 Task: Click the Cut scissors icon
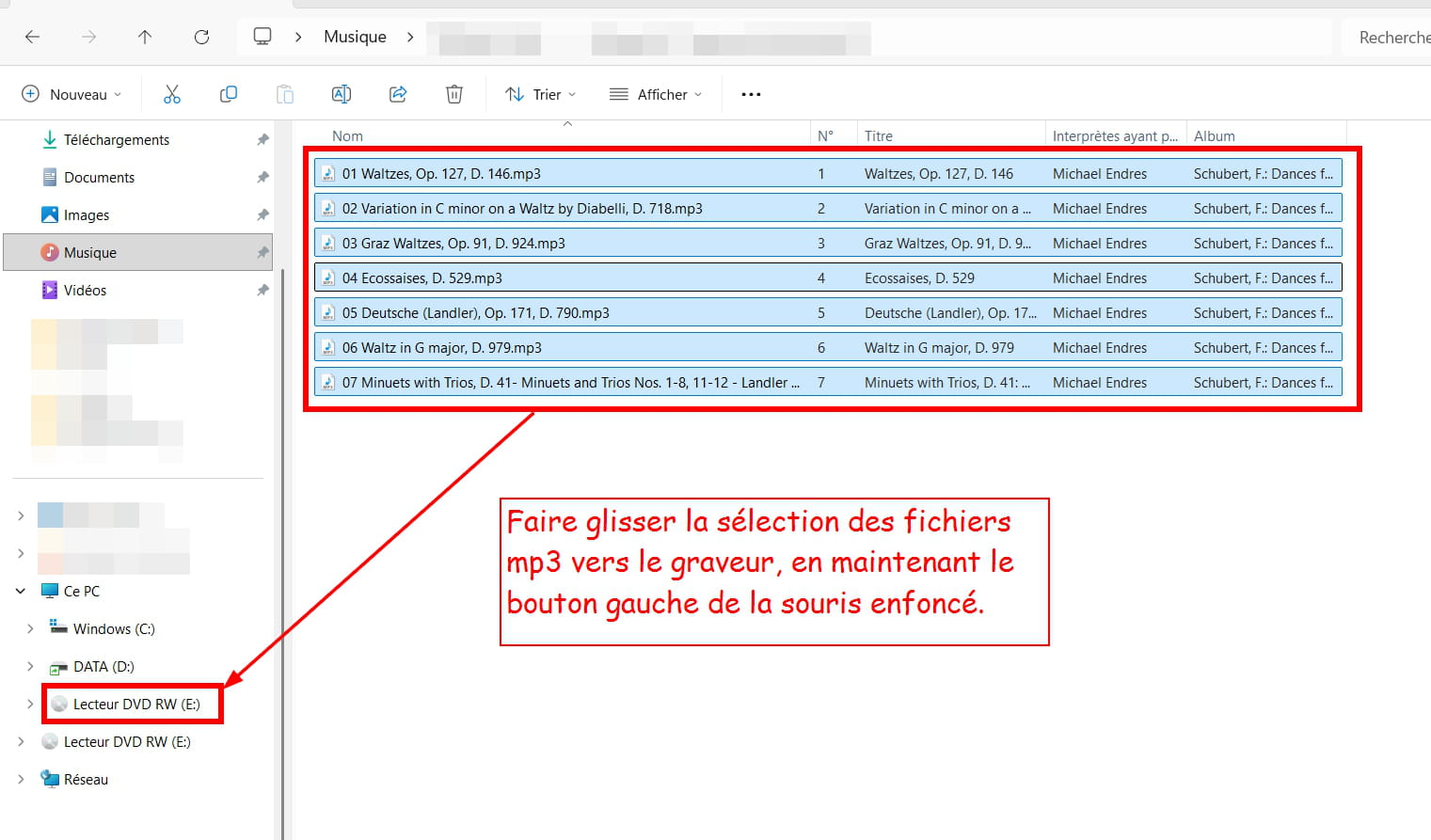tap(171, 94)
